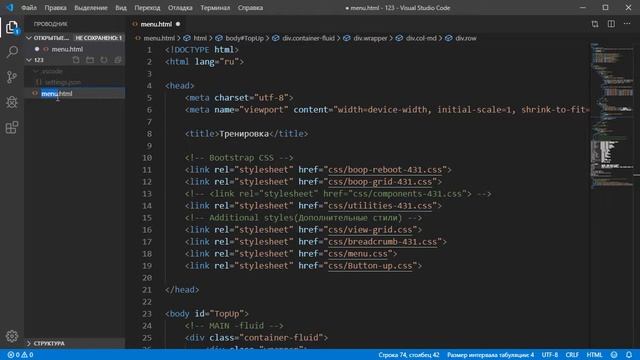Click the Open Changes icon in editor toolbar

tap(595, 24)
